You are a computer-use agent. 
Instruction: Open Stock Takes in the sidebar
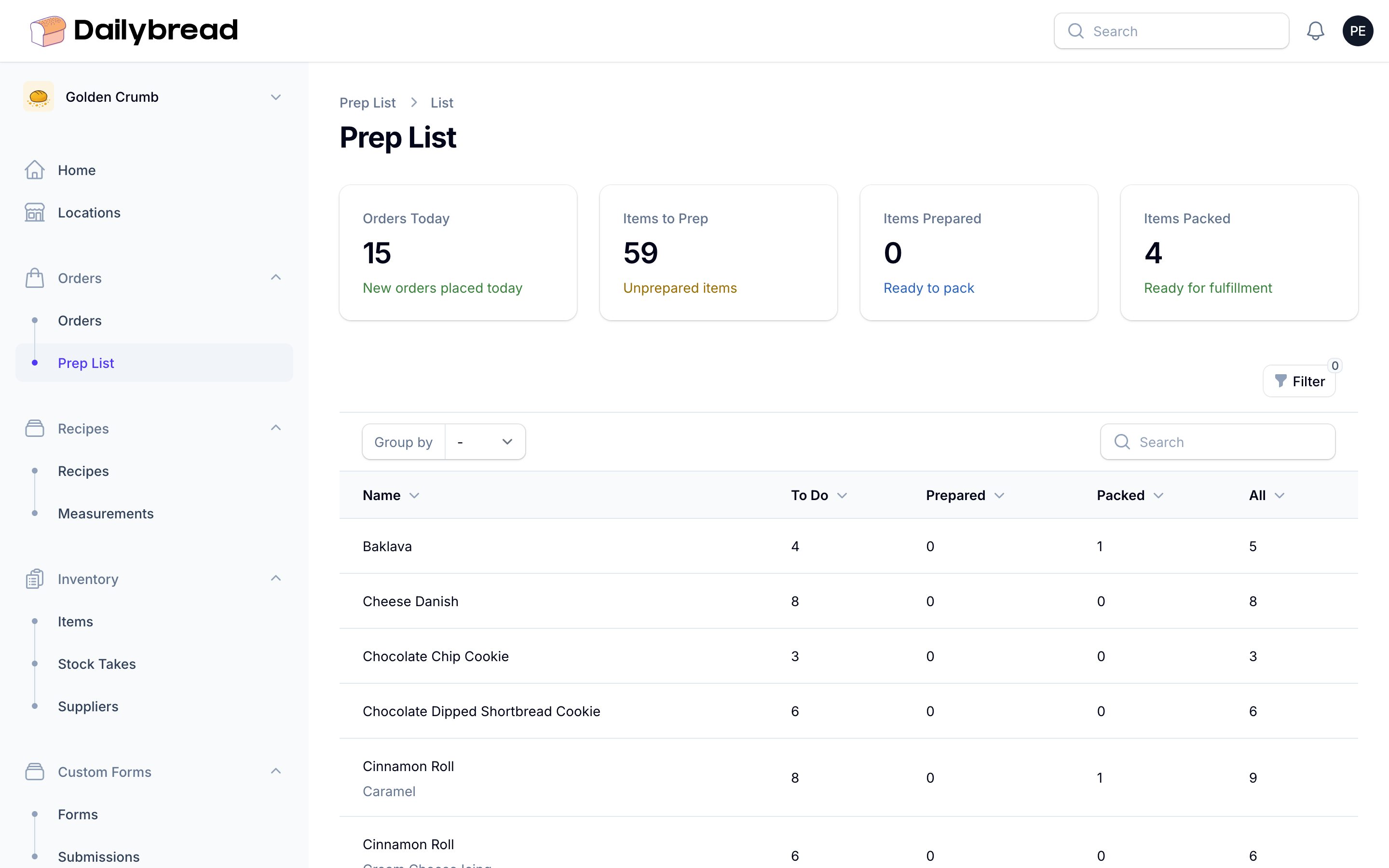(x=96, y=664)
